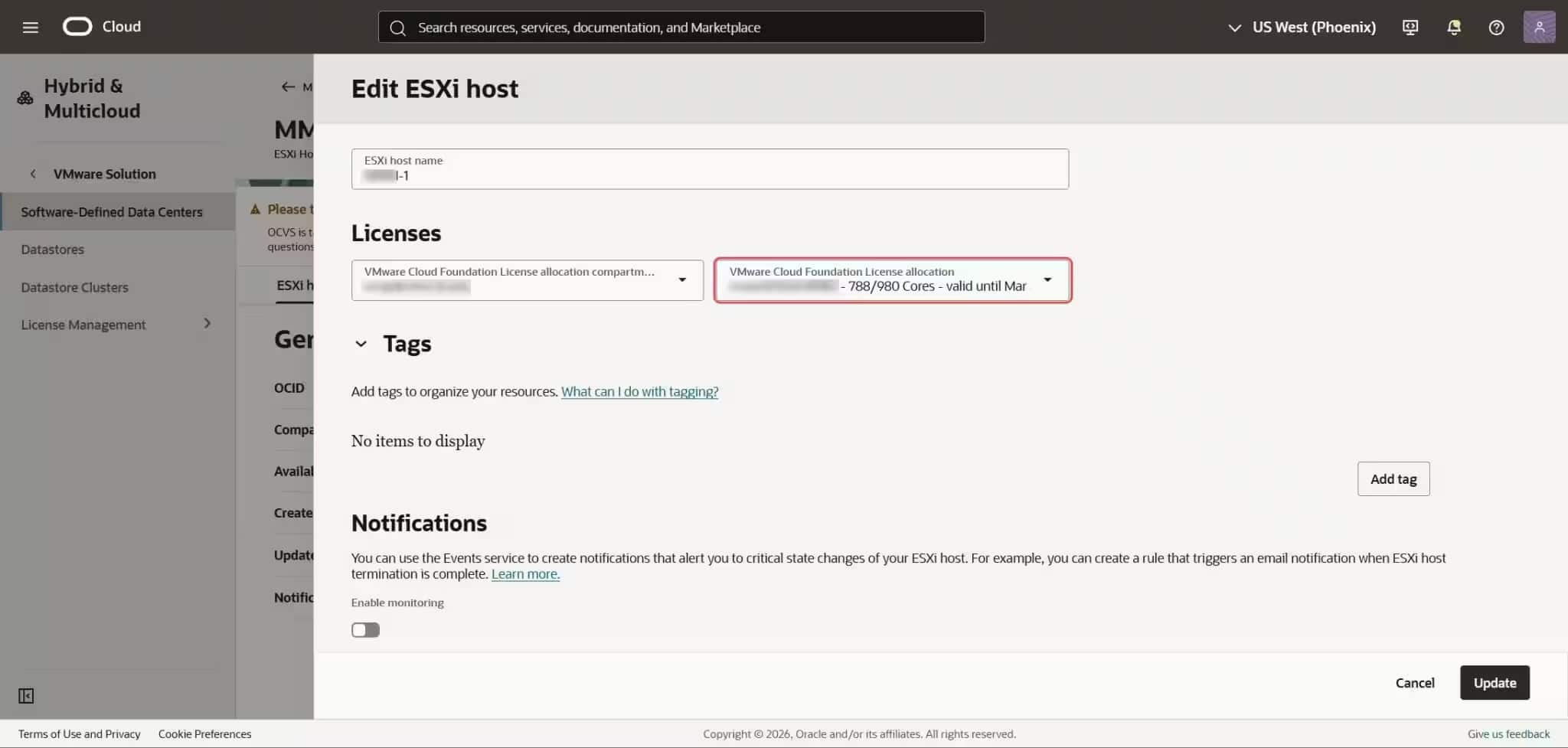Image resolution: width=1568 pixels, height=748 pixels.
Task: Open the VMware Cloud Foundation License allocation dropdown
Action: coord(1047,280)
